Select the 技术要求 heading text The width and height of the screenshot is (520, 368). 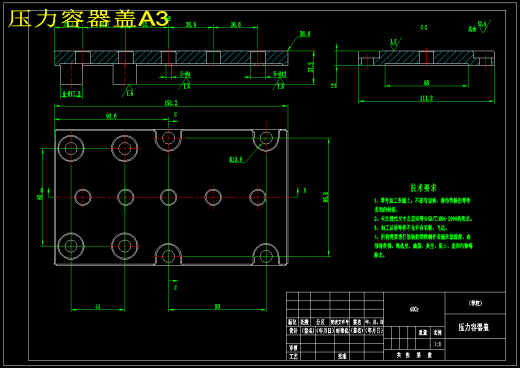click(x=423, y=188)
